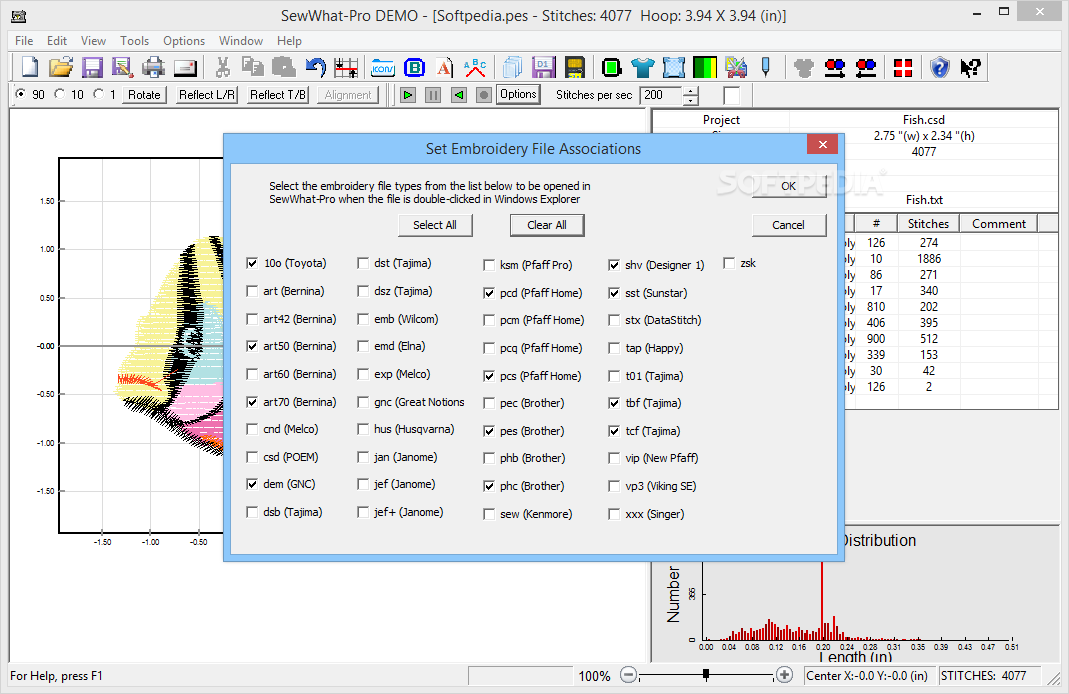Zoom out with the minus button
Viewport: 1069px width, 694px height.
[x=629, y=675]
